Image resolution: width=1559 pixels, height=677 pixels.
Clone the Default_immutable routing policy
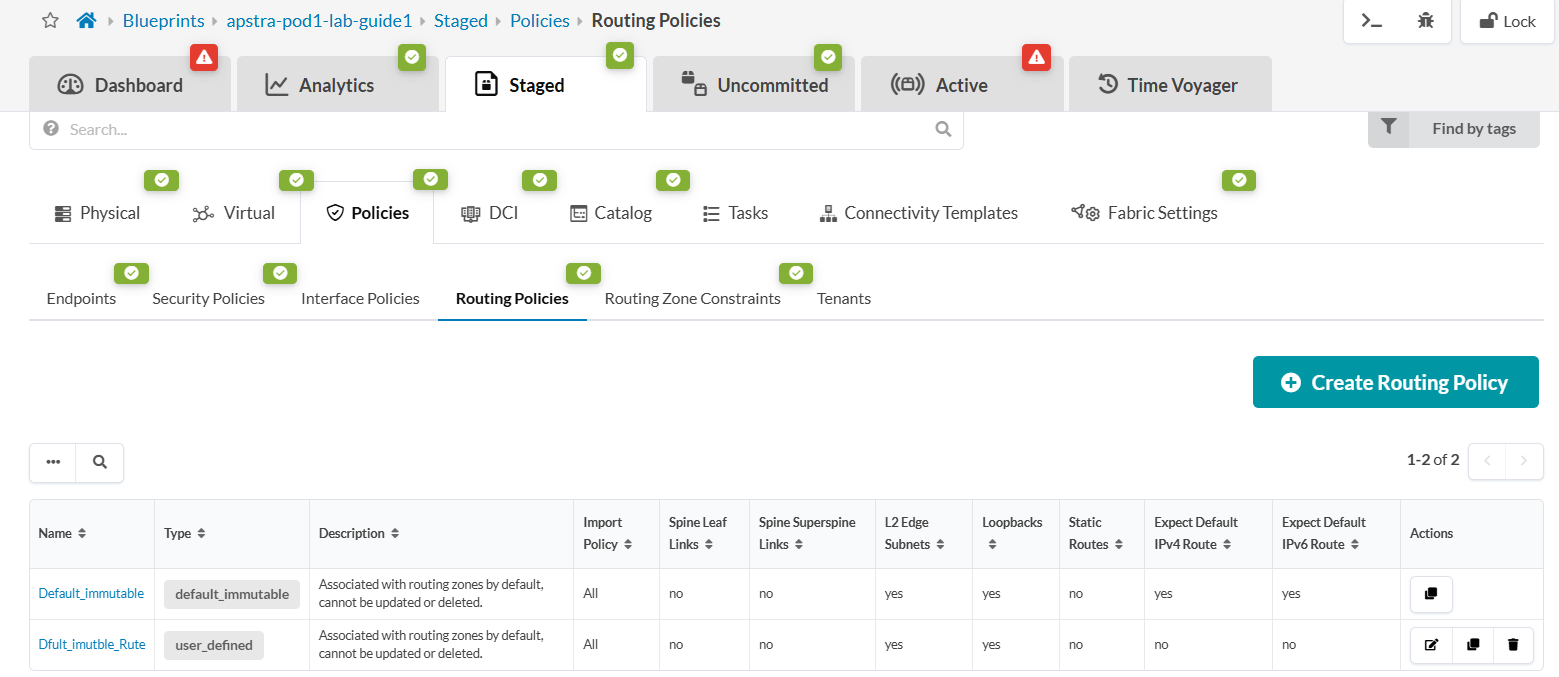1431,594
